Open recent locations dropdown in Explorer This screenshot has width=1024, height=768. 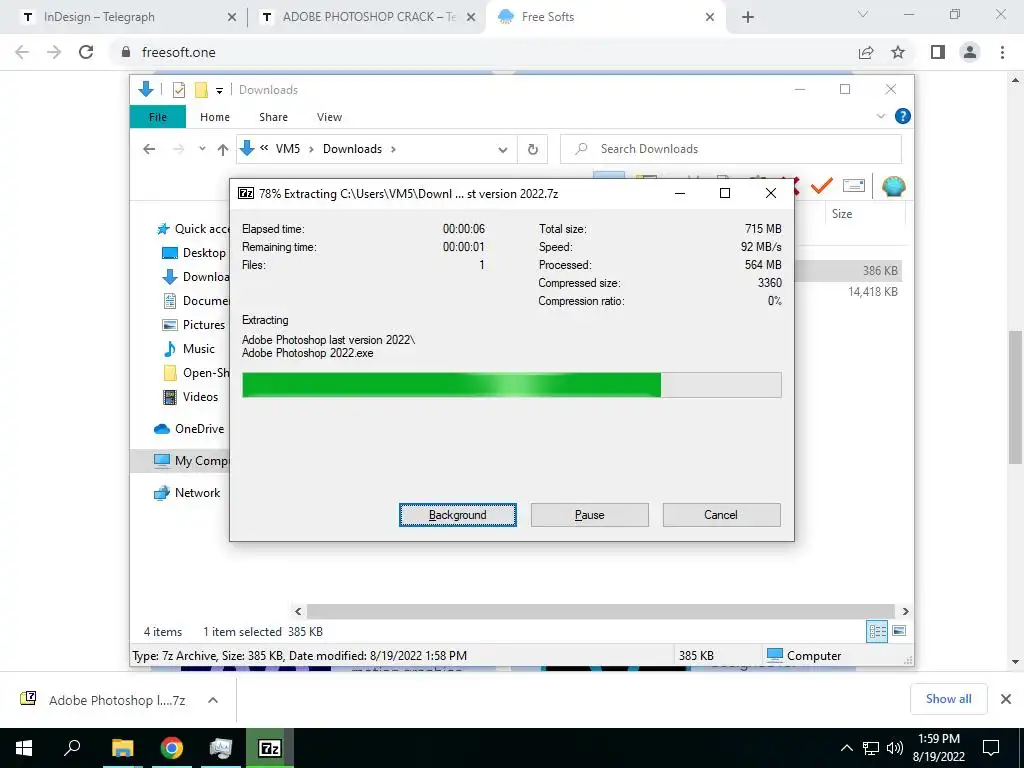(x=202, y=149)
